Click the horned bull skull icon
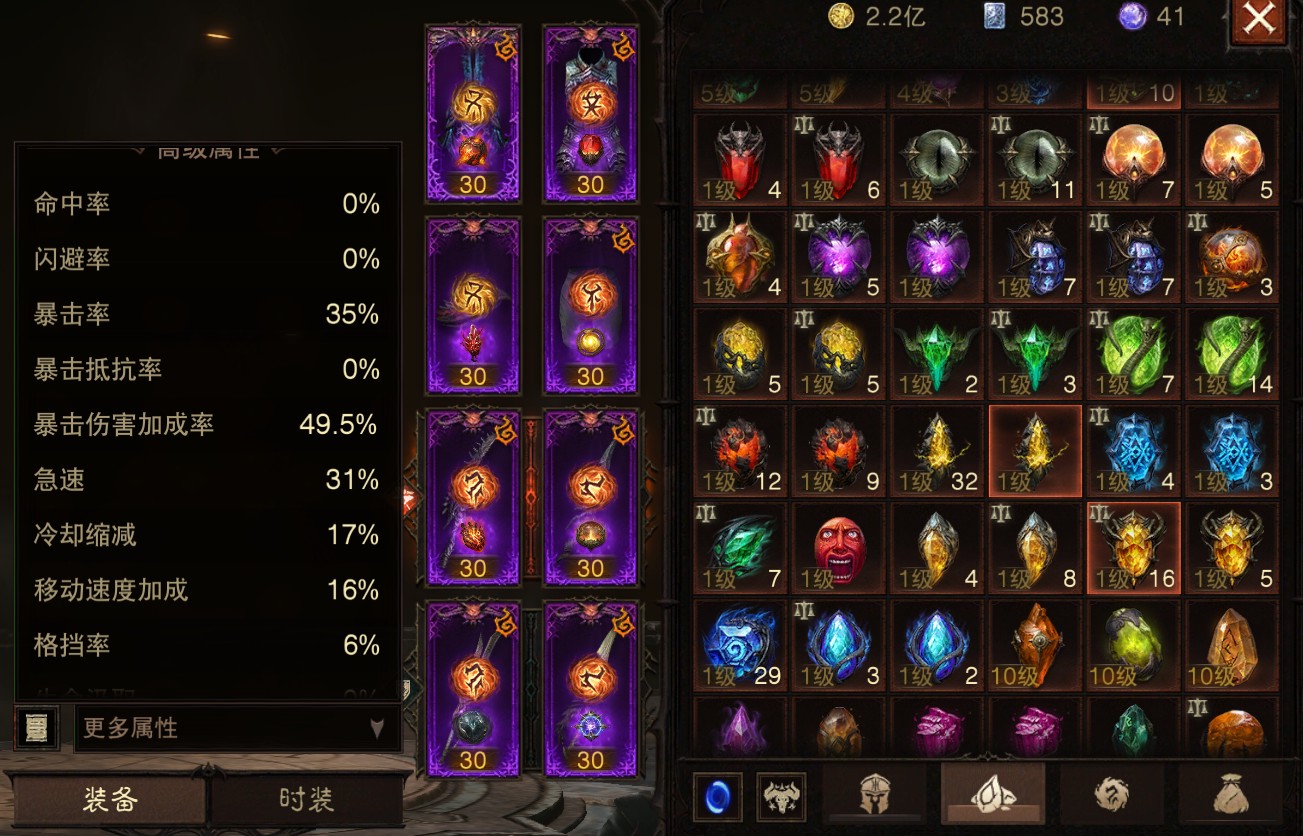The height and width of the screenshot is (836, 1303). point(781,797)
